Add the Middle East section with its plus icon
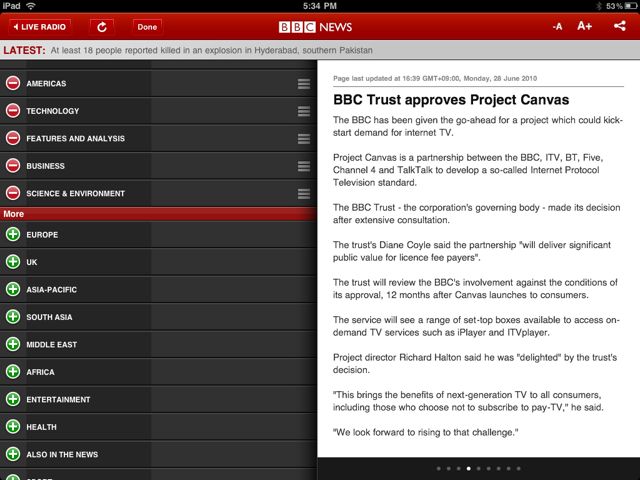The height and width of the screenshot is (480, 640). 13,344
